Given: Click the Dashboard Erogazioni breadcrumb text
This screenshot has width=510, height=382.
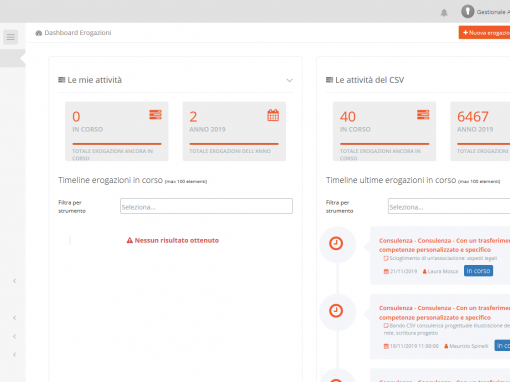Looking at the screenshot, I should pyautogui.click(x=78, y=33).
